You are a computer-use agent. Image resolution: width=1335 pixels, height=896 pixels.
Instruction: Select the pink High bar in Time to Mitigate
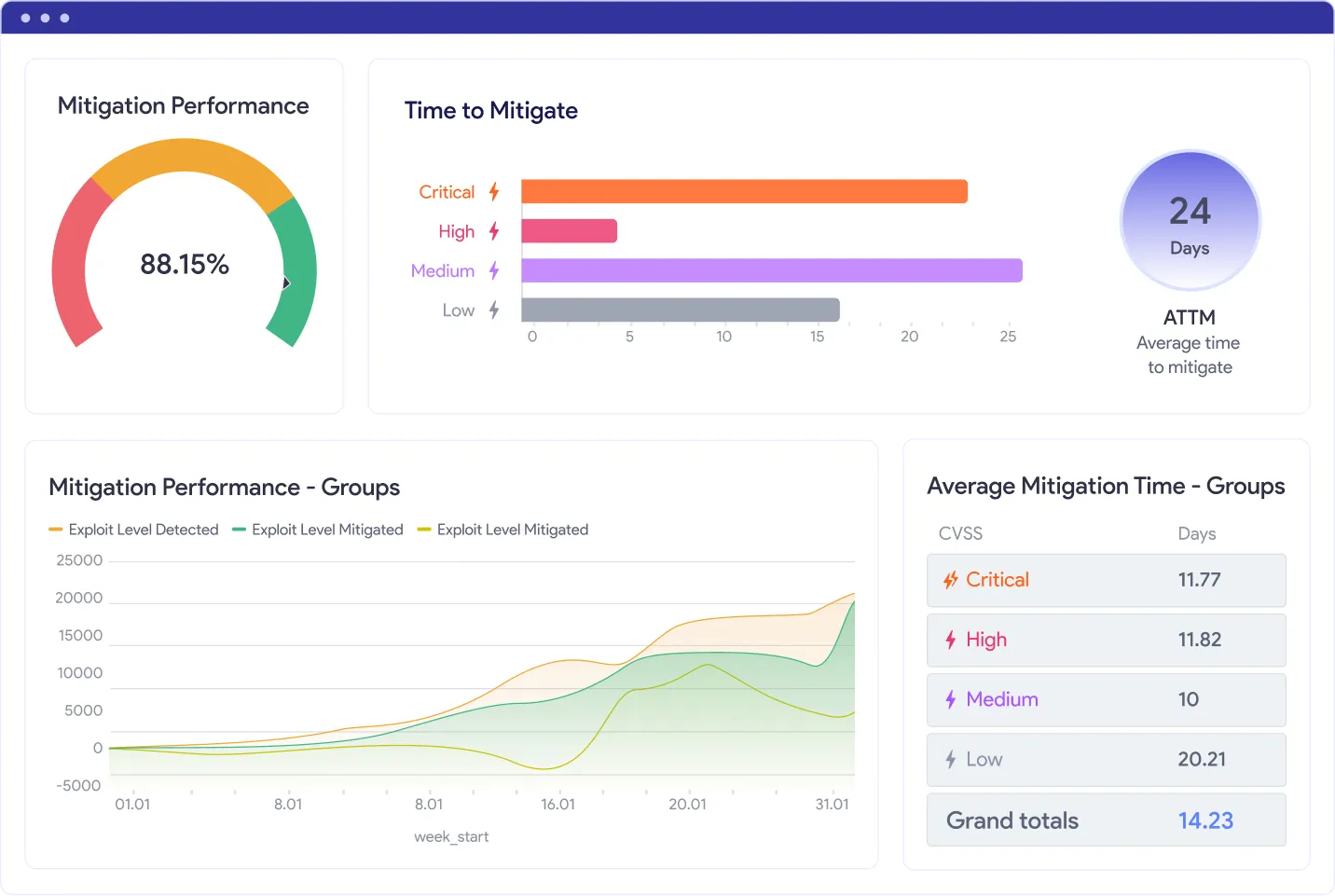coord(569,231)
